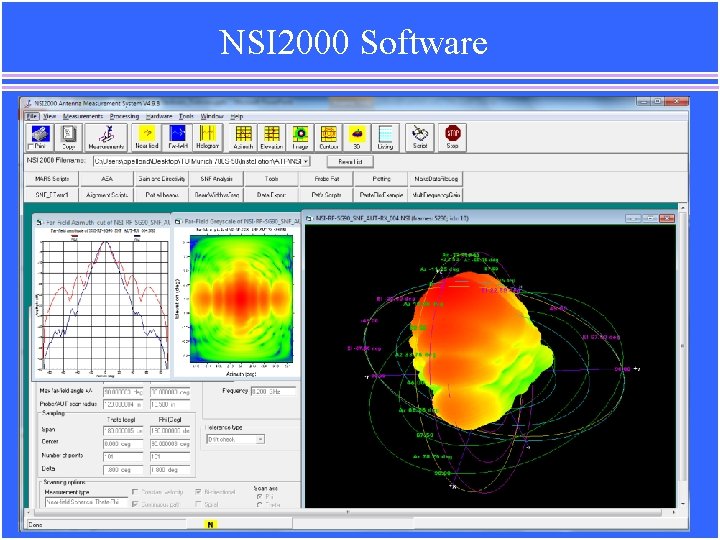Click the Alignment Scripts button

107,195
